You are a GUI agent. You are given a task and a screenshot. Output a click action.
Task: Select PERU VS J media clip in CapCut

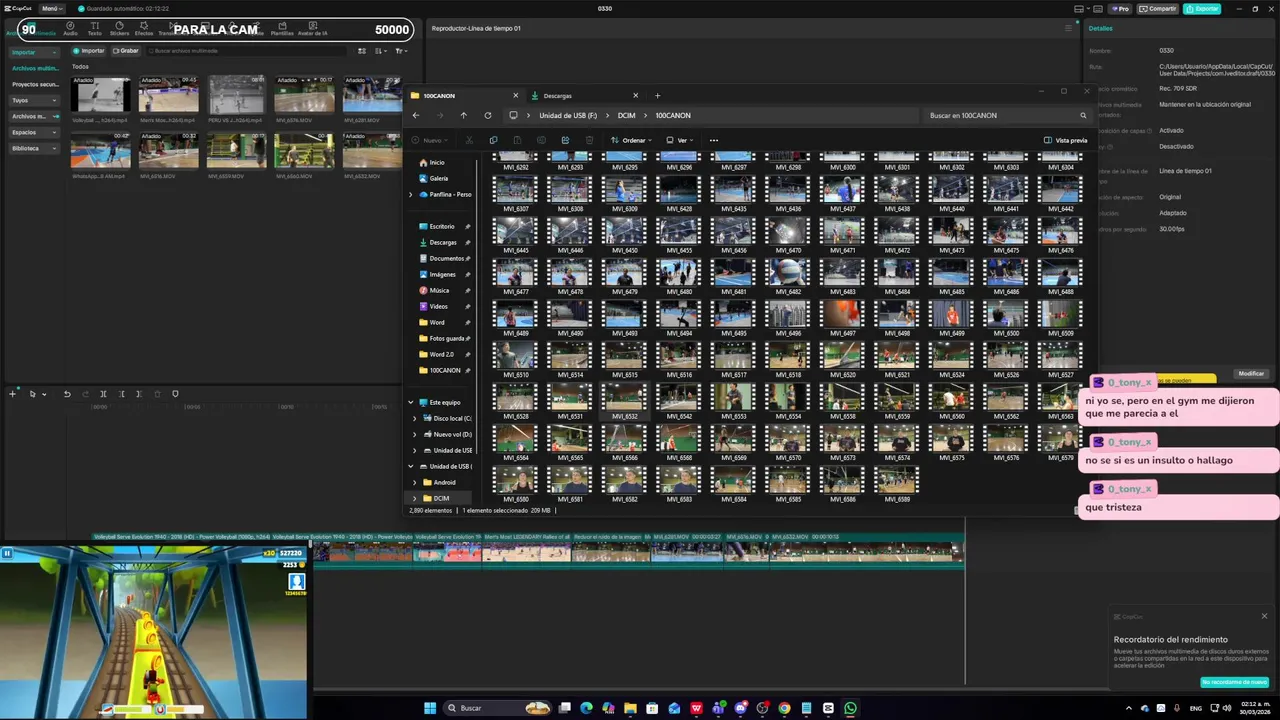[x=236, y=100]
